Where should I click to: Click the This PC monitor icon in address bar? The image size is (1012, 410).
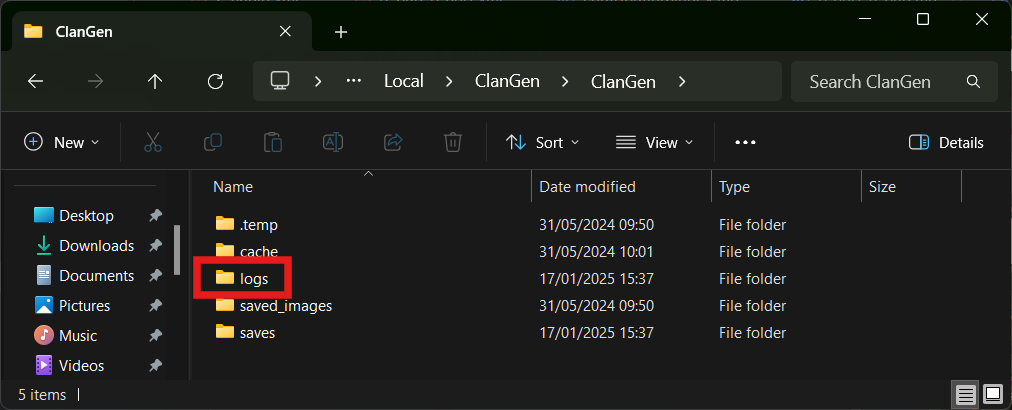pyautogui.click(x=280, y=81)
